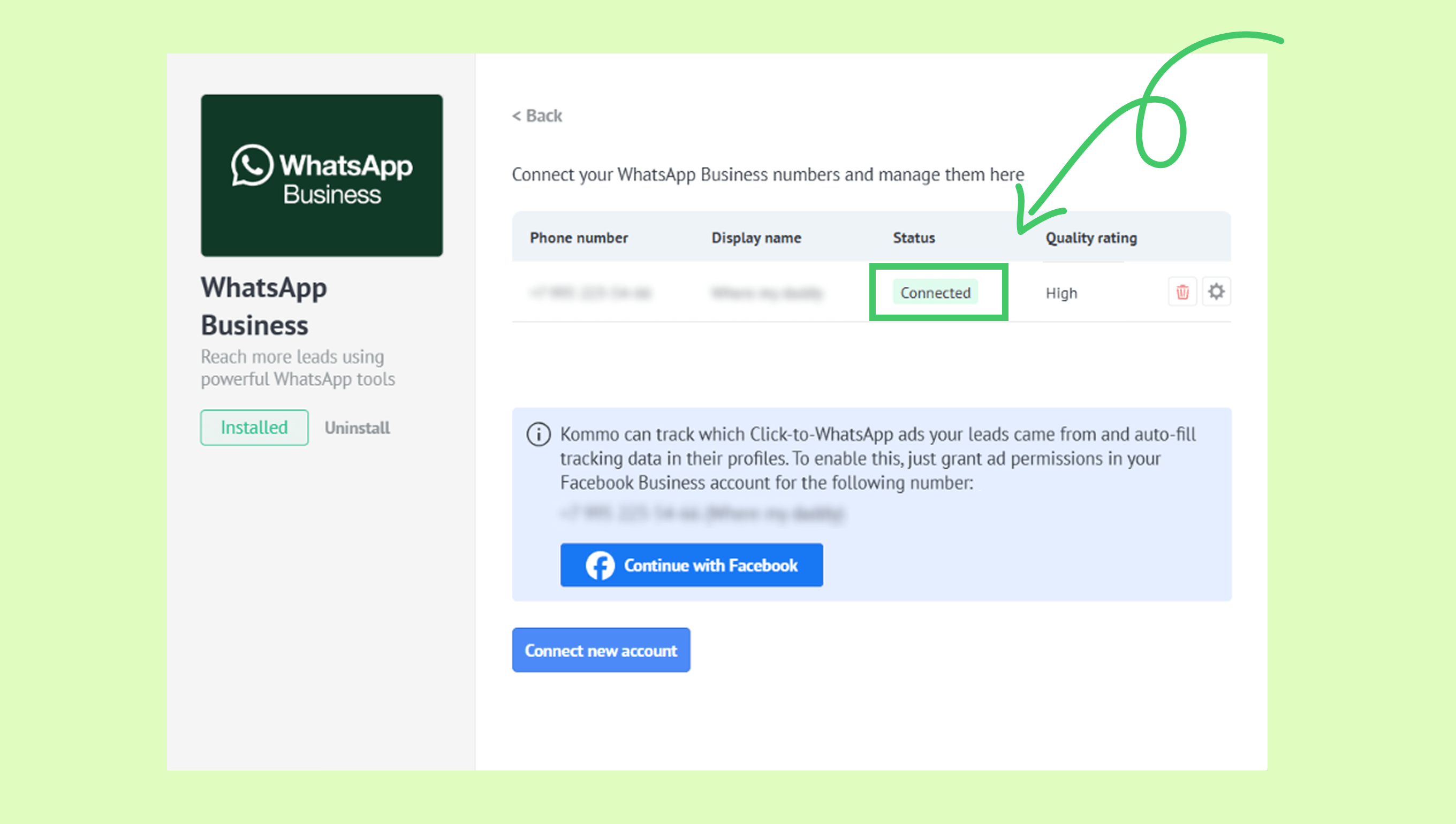Click the High quality rating value
1456x824 pixels.
[1061, 293]
